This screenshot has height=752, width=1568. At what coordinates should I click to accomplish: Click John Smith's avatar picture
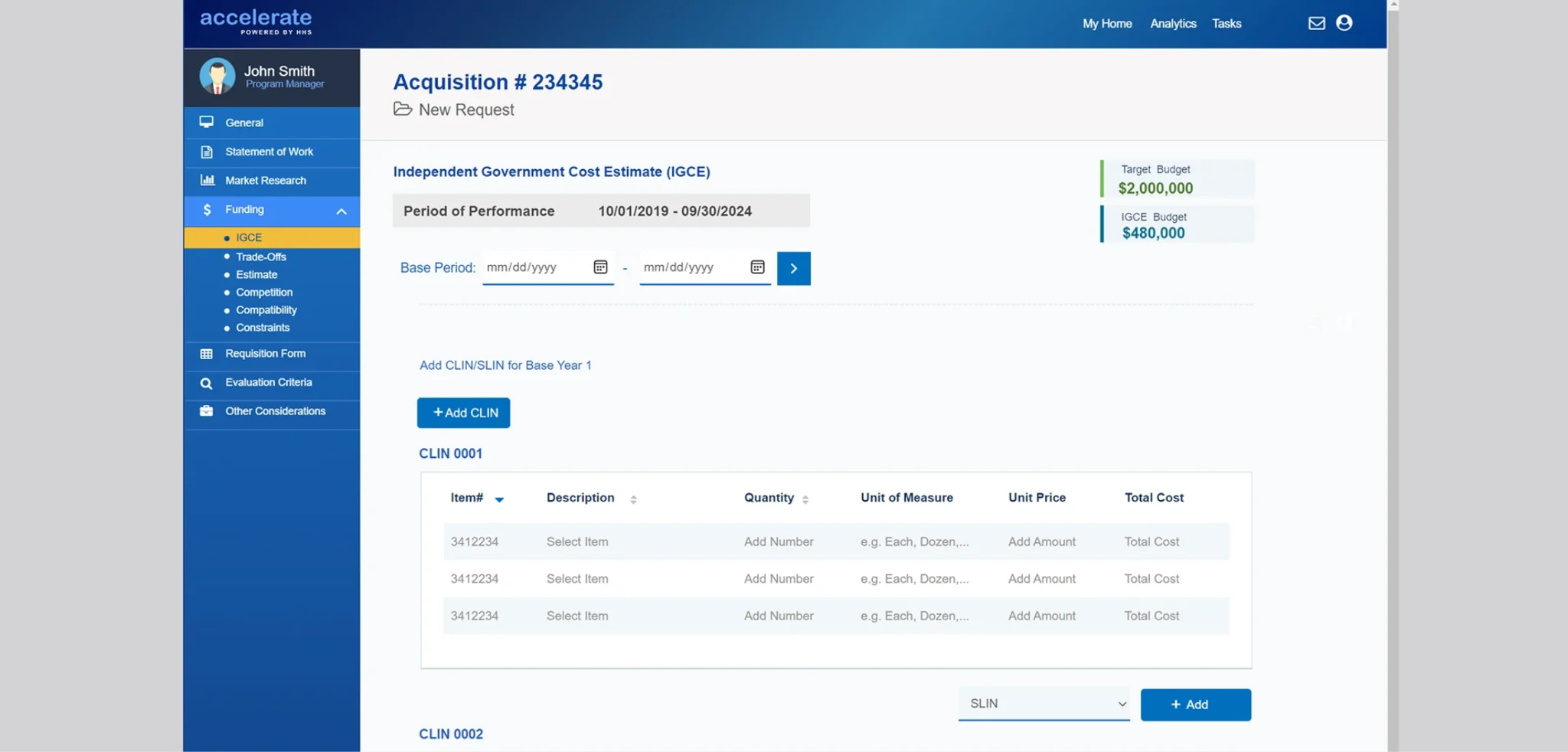[217, 76]
